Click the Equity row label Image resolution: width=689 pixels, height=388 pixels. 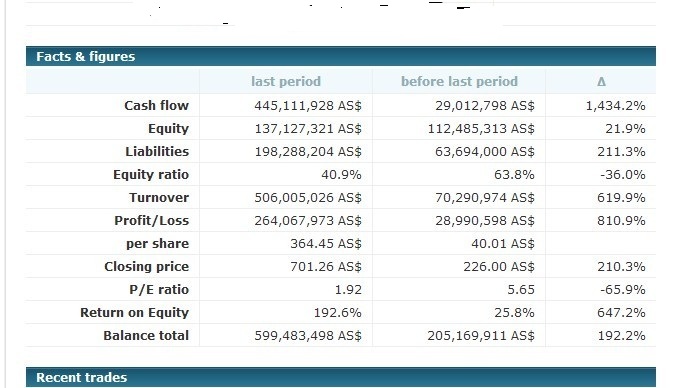coord(168,128)
